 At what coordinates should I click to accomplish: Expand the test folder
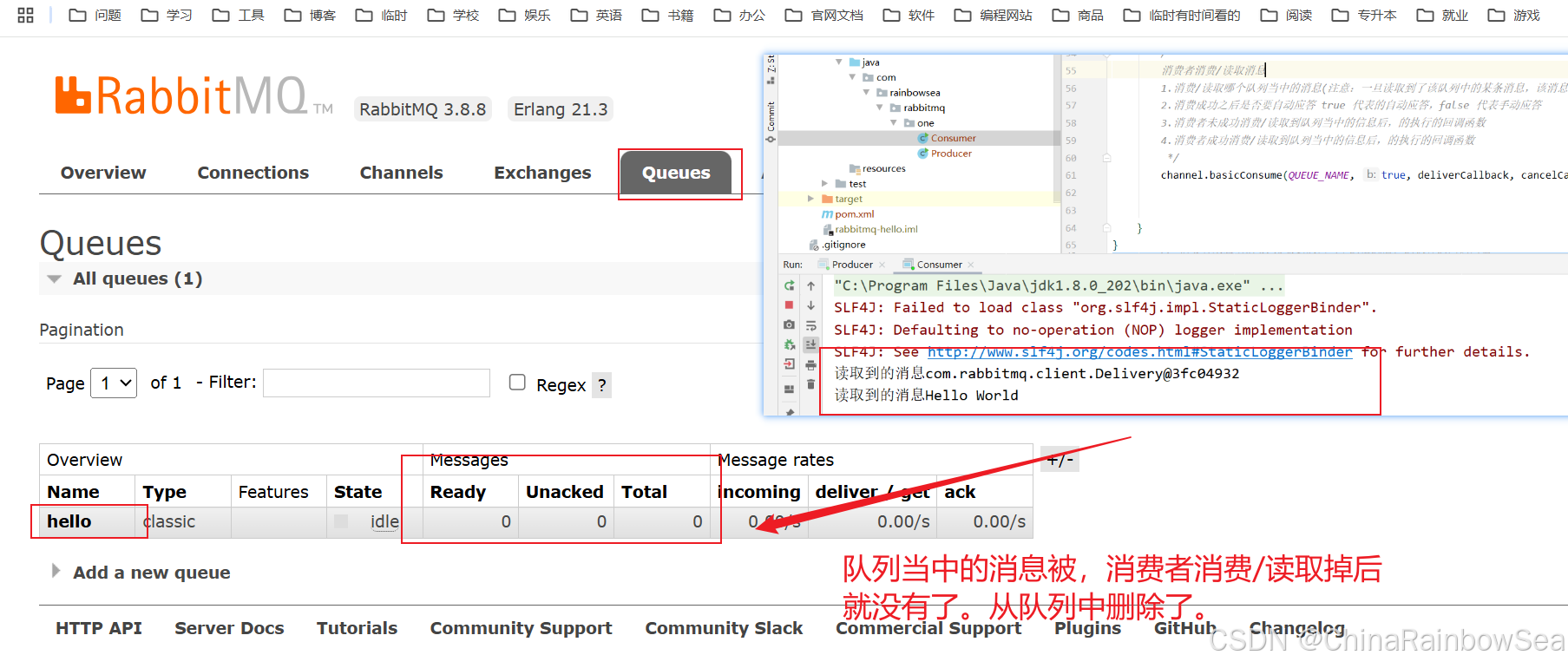[824, 184]
